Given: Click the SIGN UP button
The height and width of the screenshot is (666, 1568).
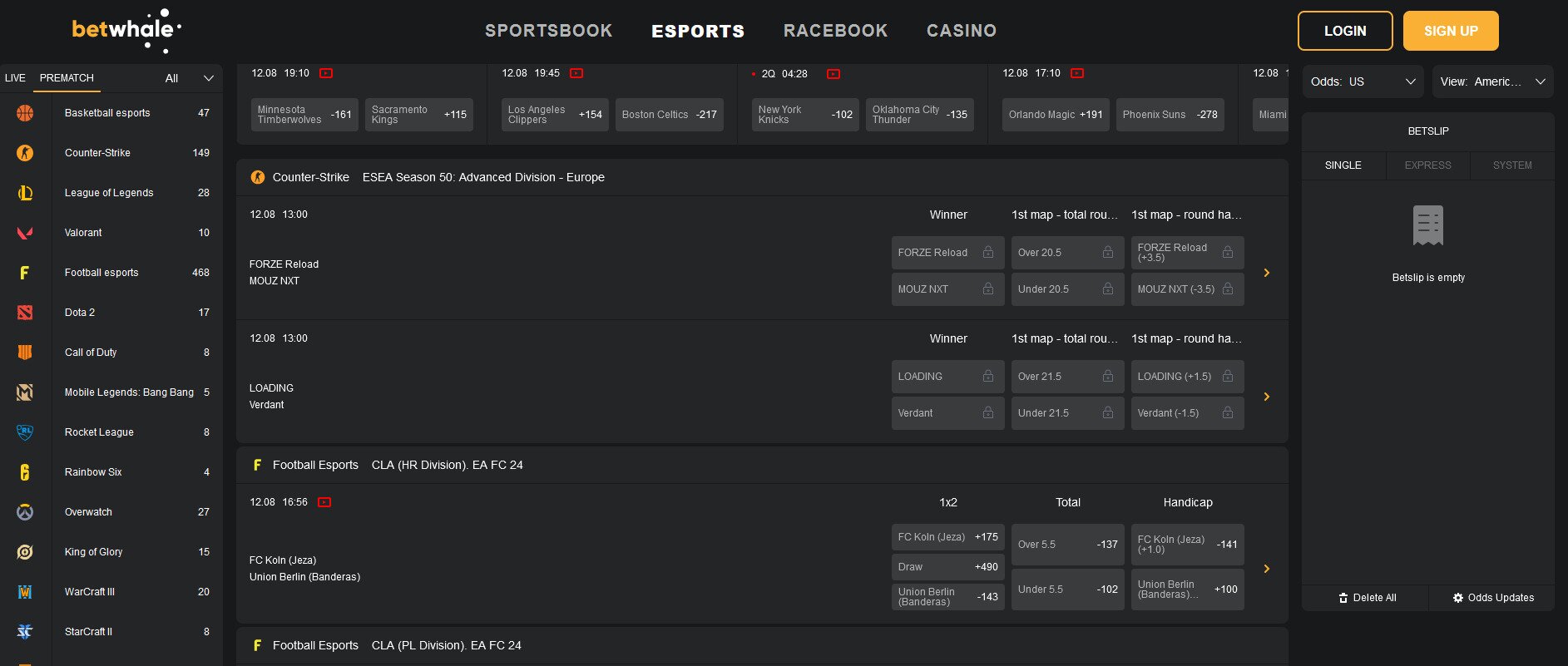Looking at the screenshot, I should tap(1451, 31).
